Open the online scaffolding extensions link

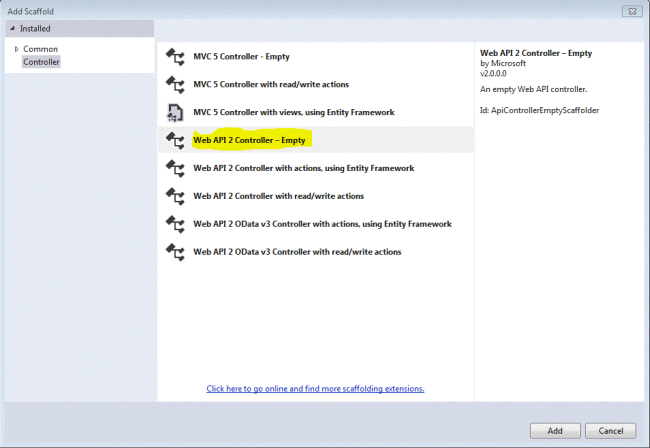tap(315, 389)
